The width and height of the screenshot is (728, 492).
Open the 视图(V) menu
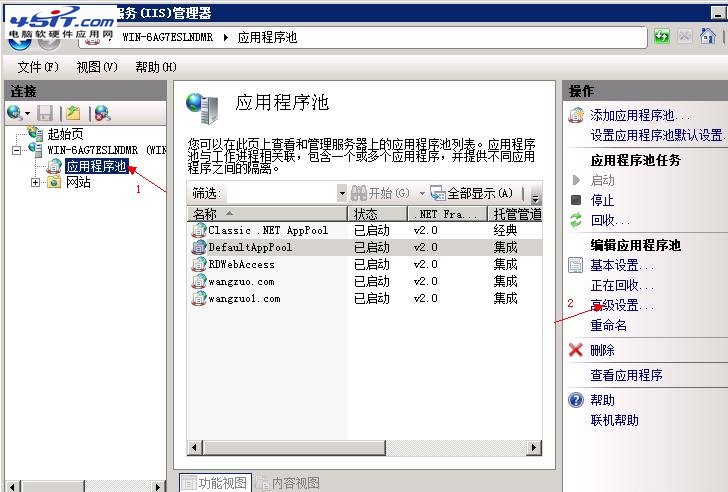pos(97,67)
